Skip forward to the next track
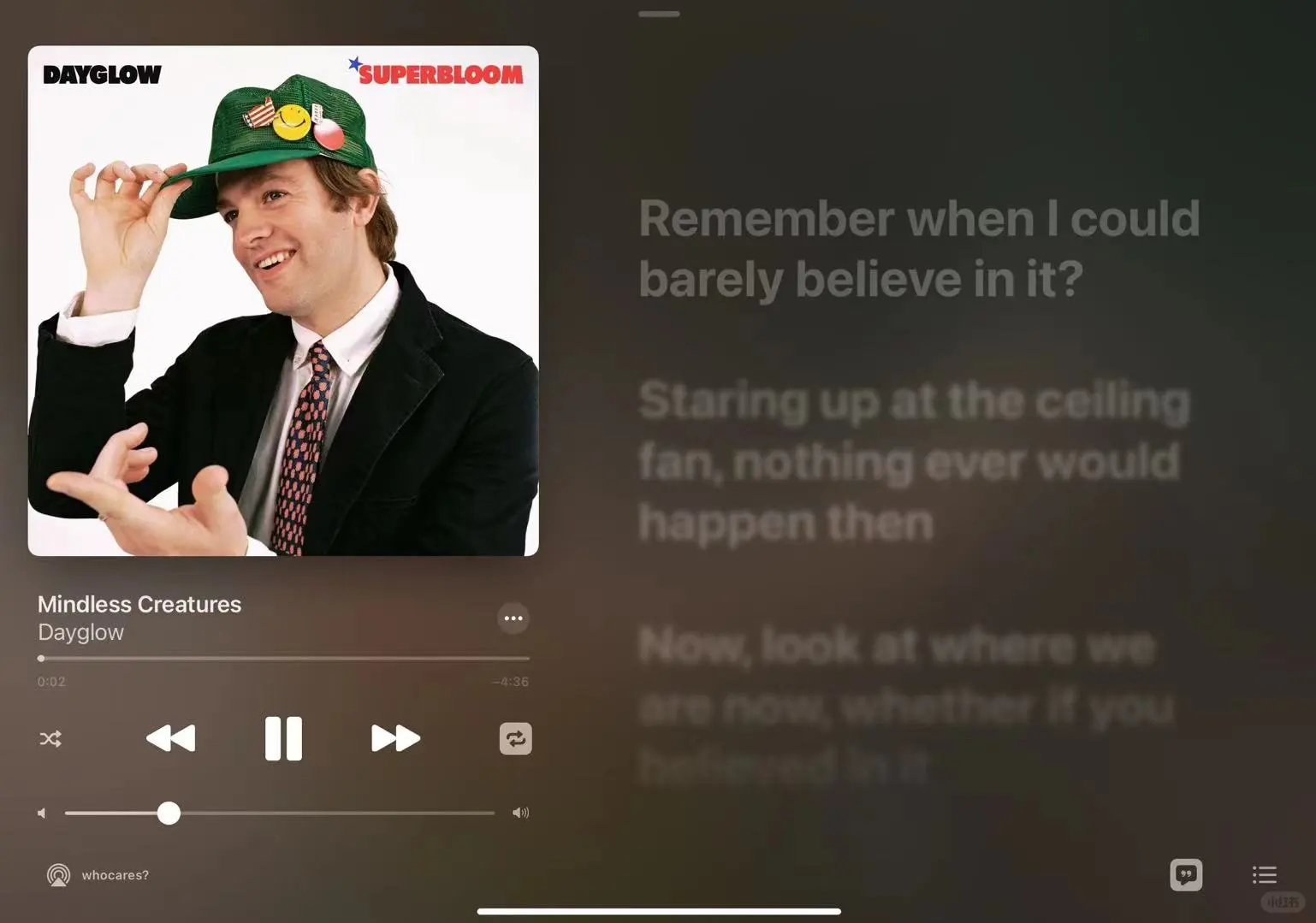Viewport: 1316px width, 923px height. coord(395,738)
